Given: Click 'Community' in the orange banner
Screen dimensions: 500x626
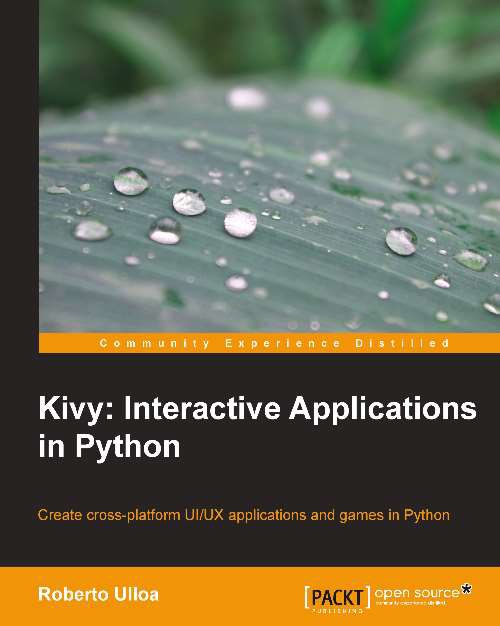Looking at the screenshot, I should pyautogui.click(x=154, y=343).
